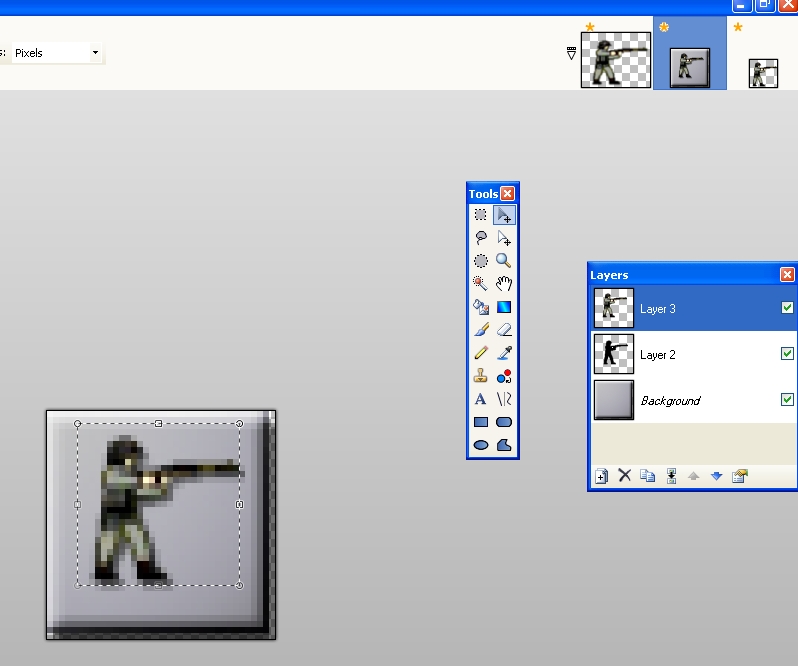Pick the Line/Curve tool

pyautogui.click(x=504, y=399)
